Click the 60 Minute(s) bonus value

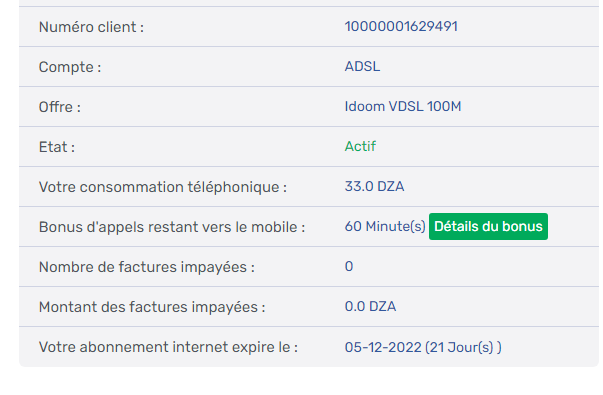click(385, 227)
